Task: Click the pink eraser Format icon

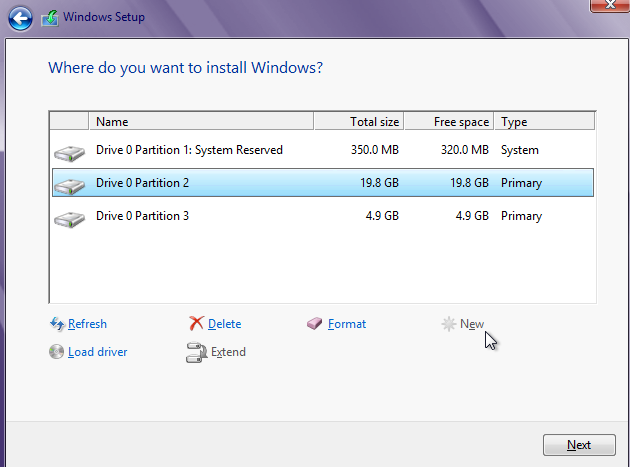Action: pyautogui.click(x=315, y=323)
